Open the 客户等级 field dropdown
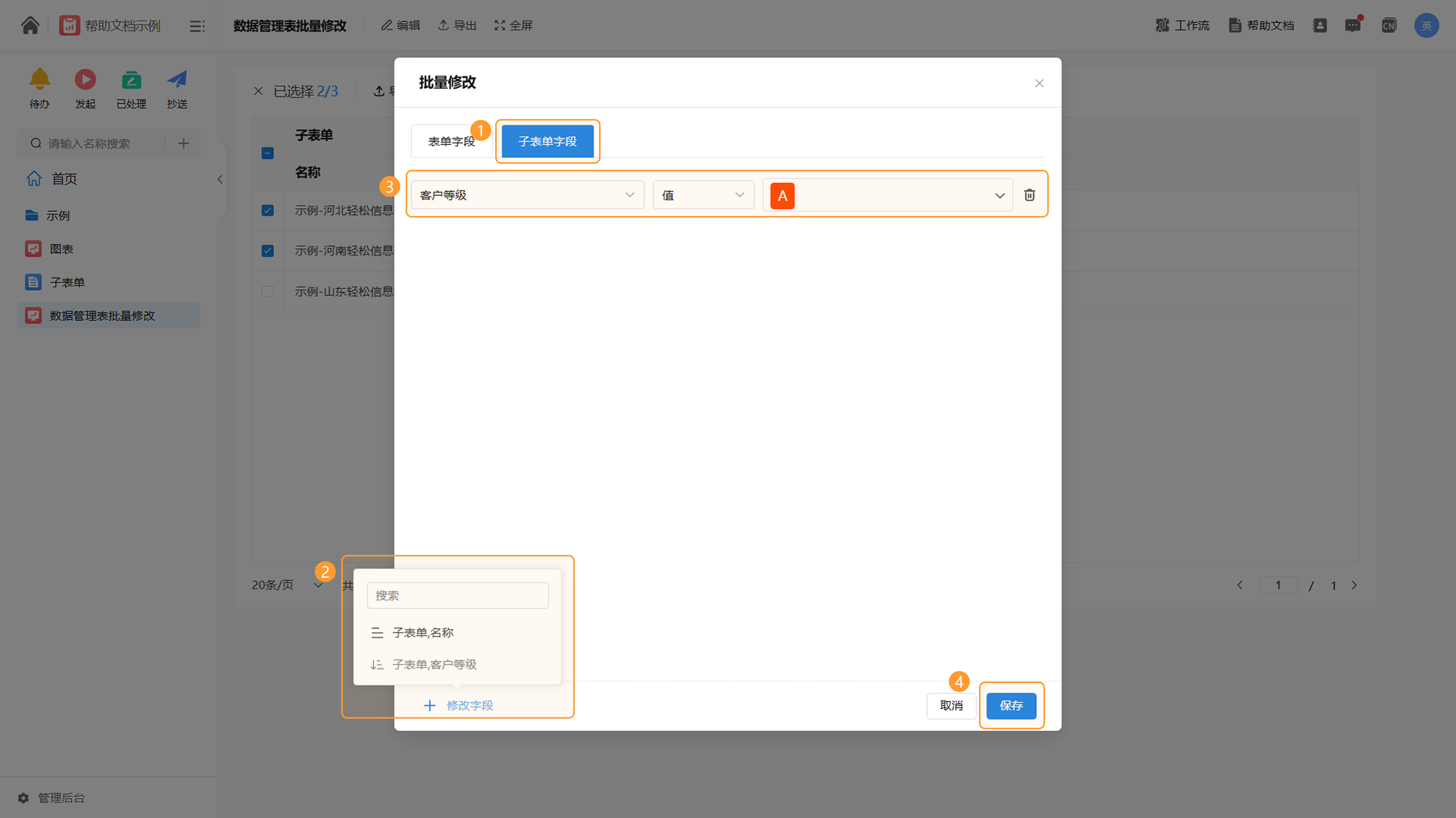The image size is (1456, 818). (527, 195)
